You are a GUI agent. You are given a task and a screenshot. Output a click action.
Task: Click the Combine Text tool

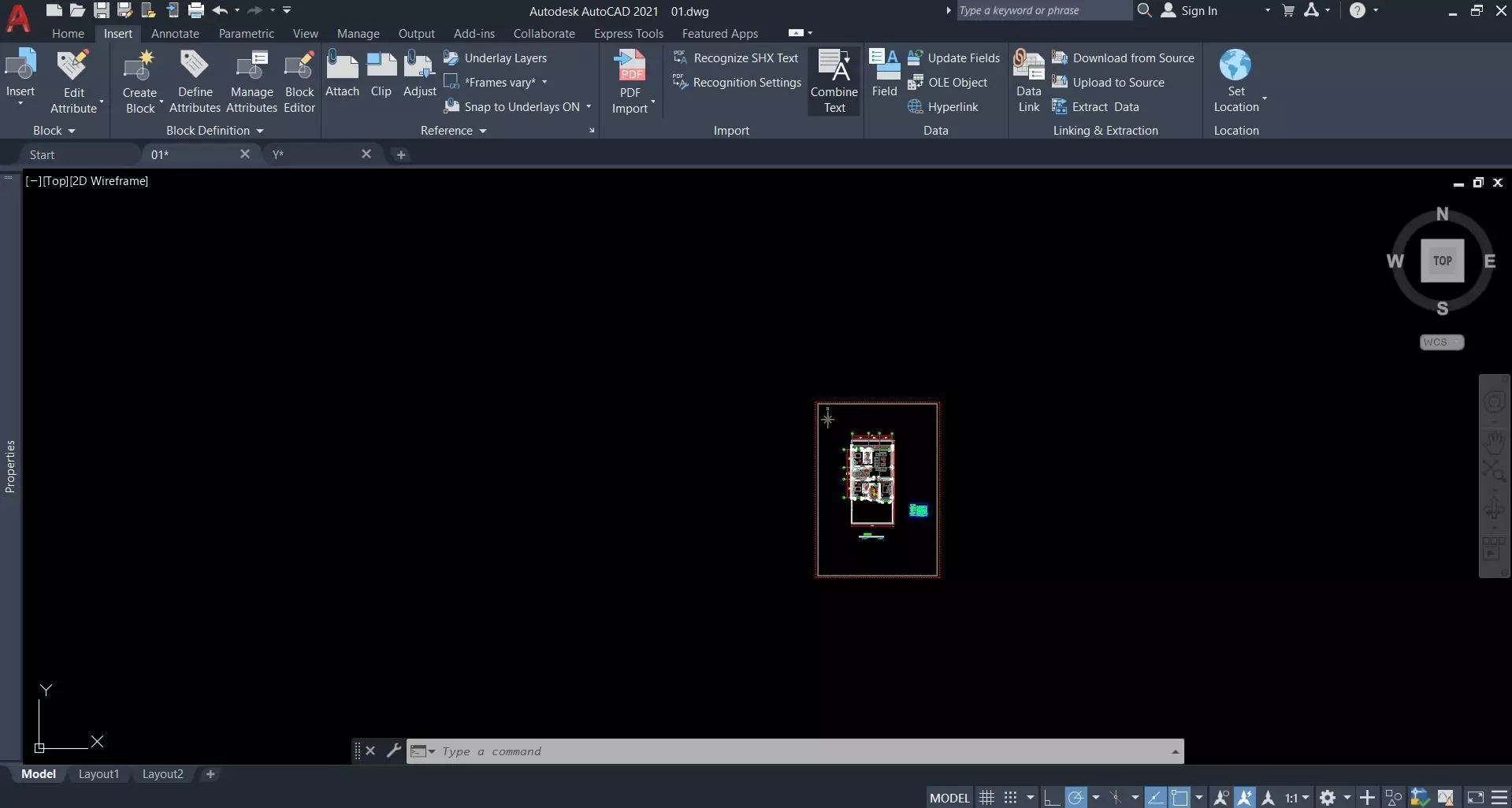(x=834, y=81)
